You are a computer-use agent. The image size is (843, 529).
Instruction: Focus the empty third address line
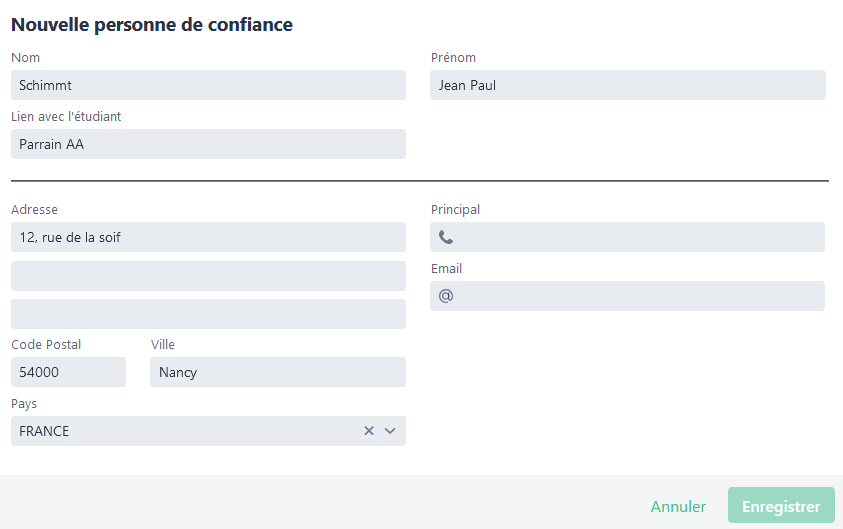(x=208, y=314)
